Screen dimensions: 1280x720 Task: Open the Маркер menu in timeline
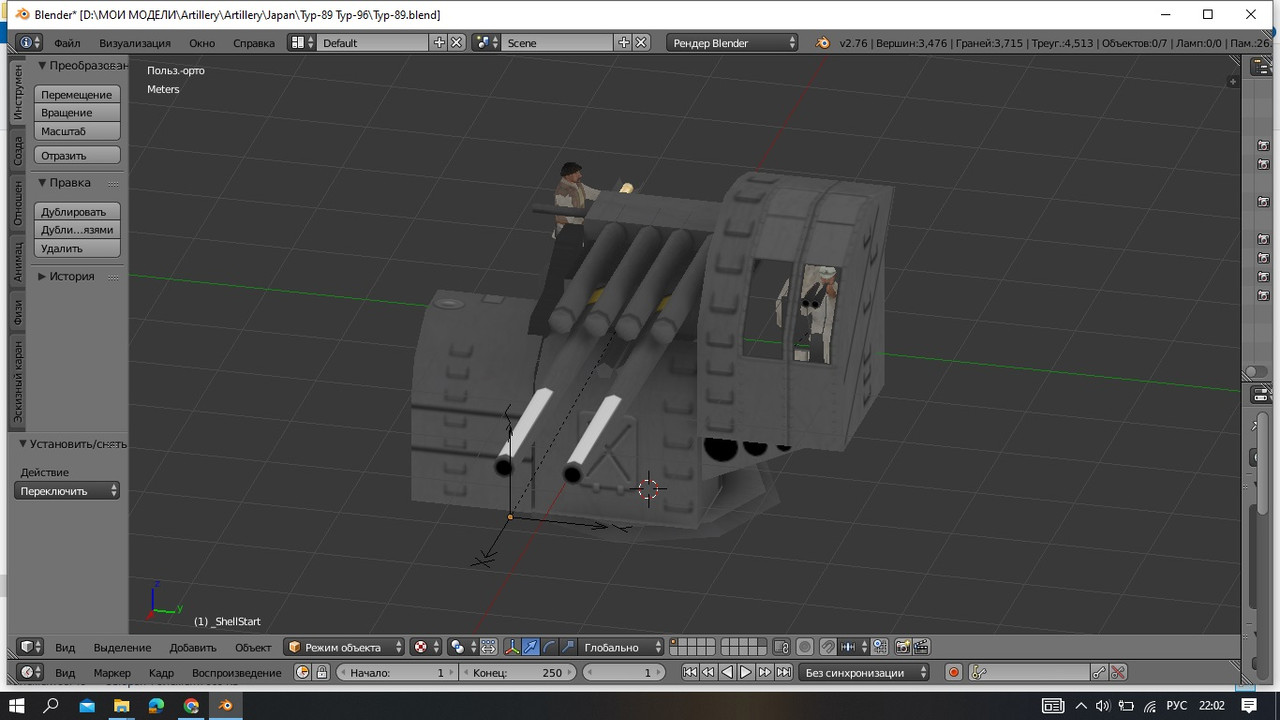(112, 673)
